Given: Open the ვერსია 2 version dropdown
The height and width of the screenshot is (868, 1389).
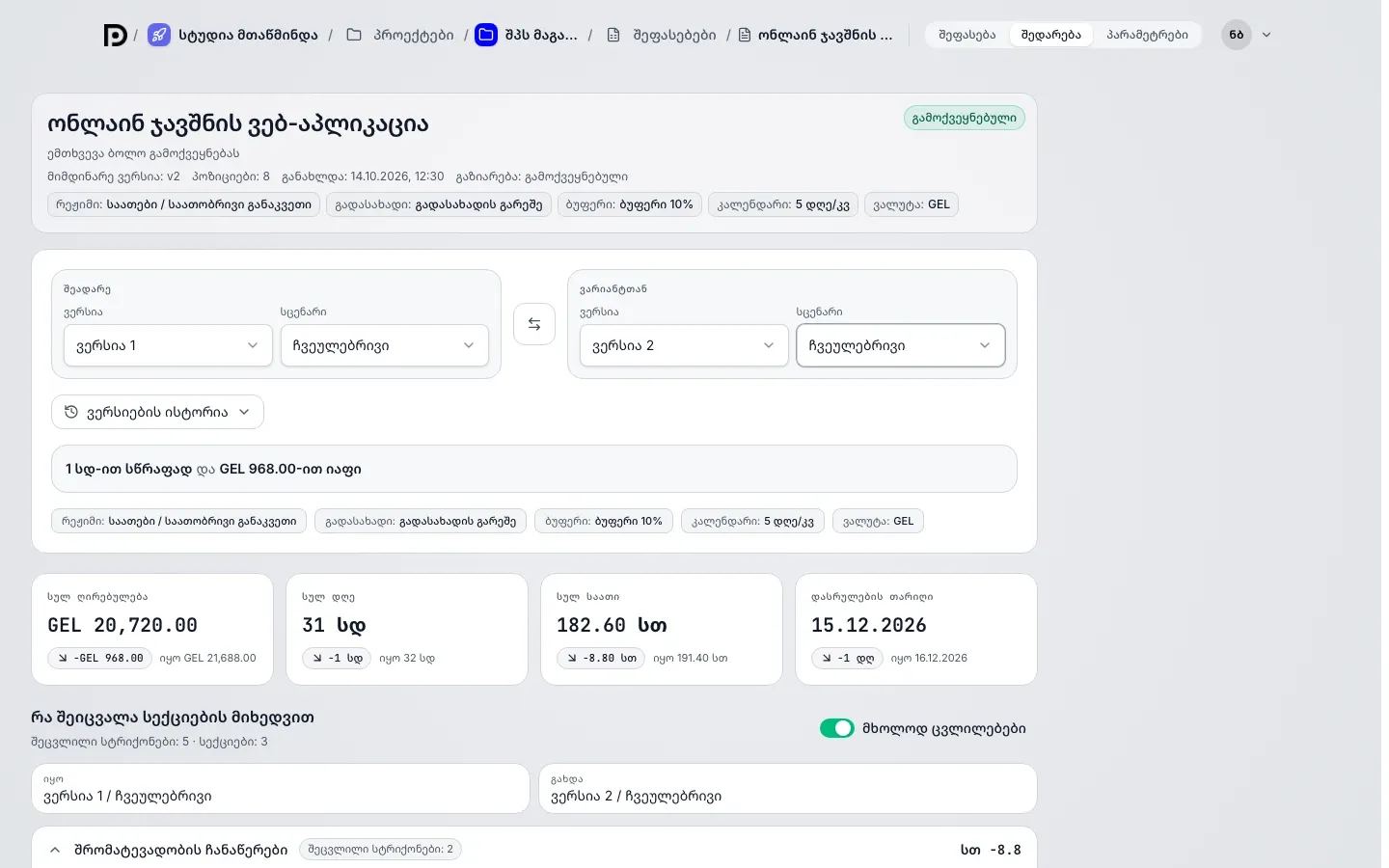Looking at the screenshot, I should tap(684, 345).
